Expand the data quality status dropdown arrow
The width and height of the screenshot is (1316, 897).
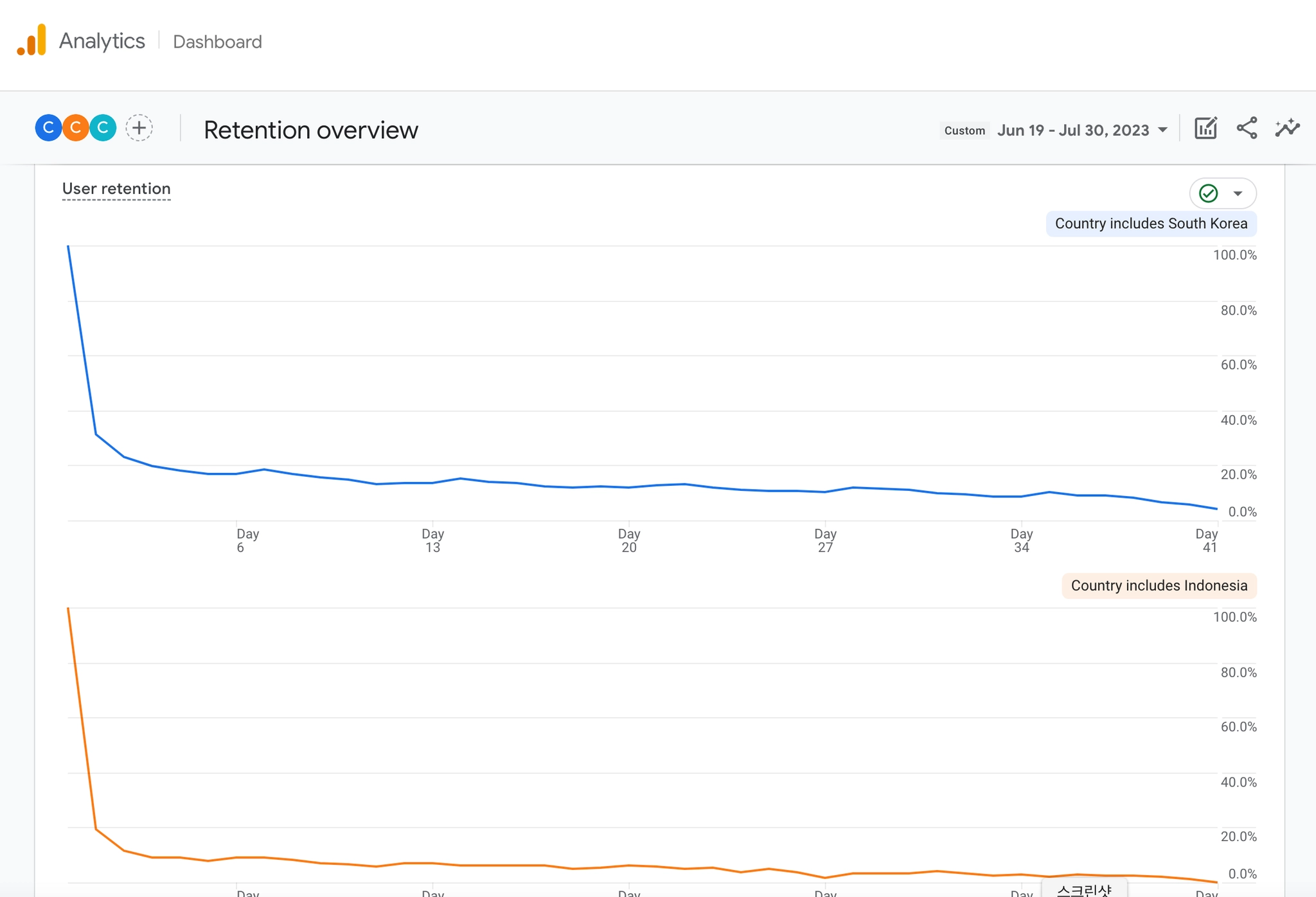coord(1238,193)
